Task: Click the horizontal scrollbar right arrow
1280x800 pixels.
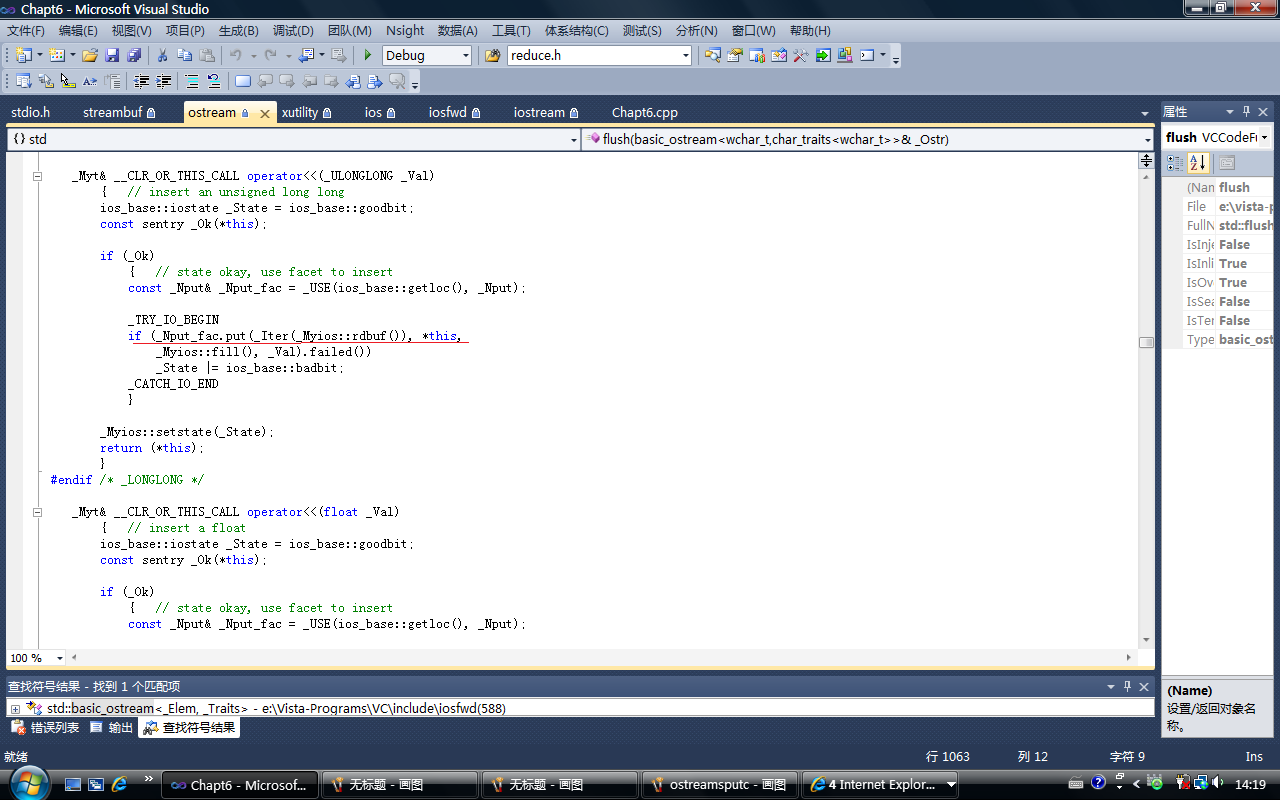Action: (1130, 658)
